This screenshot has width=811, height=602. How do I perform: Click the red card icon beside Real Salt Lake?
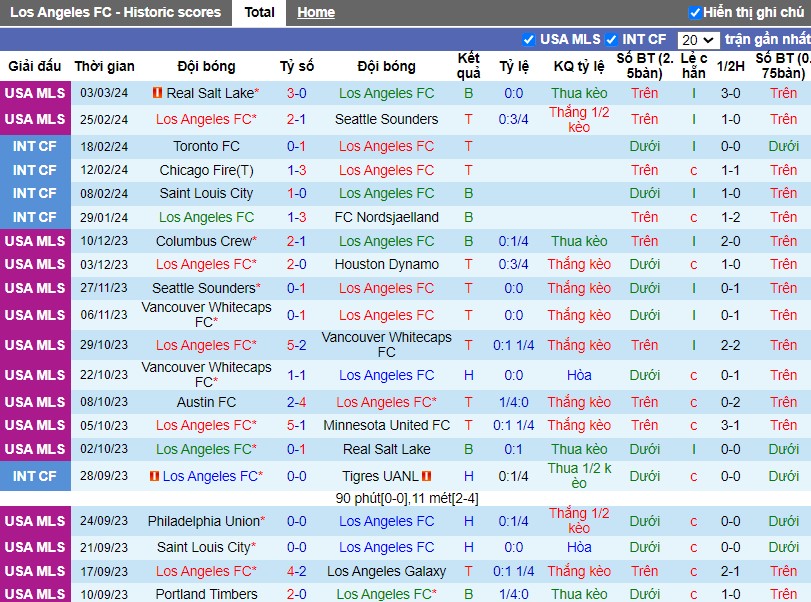tap(157, 93)
